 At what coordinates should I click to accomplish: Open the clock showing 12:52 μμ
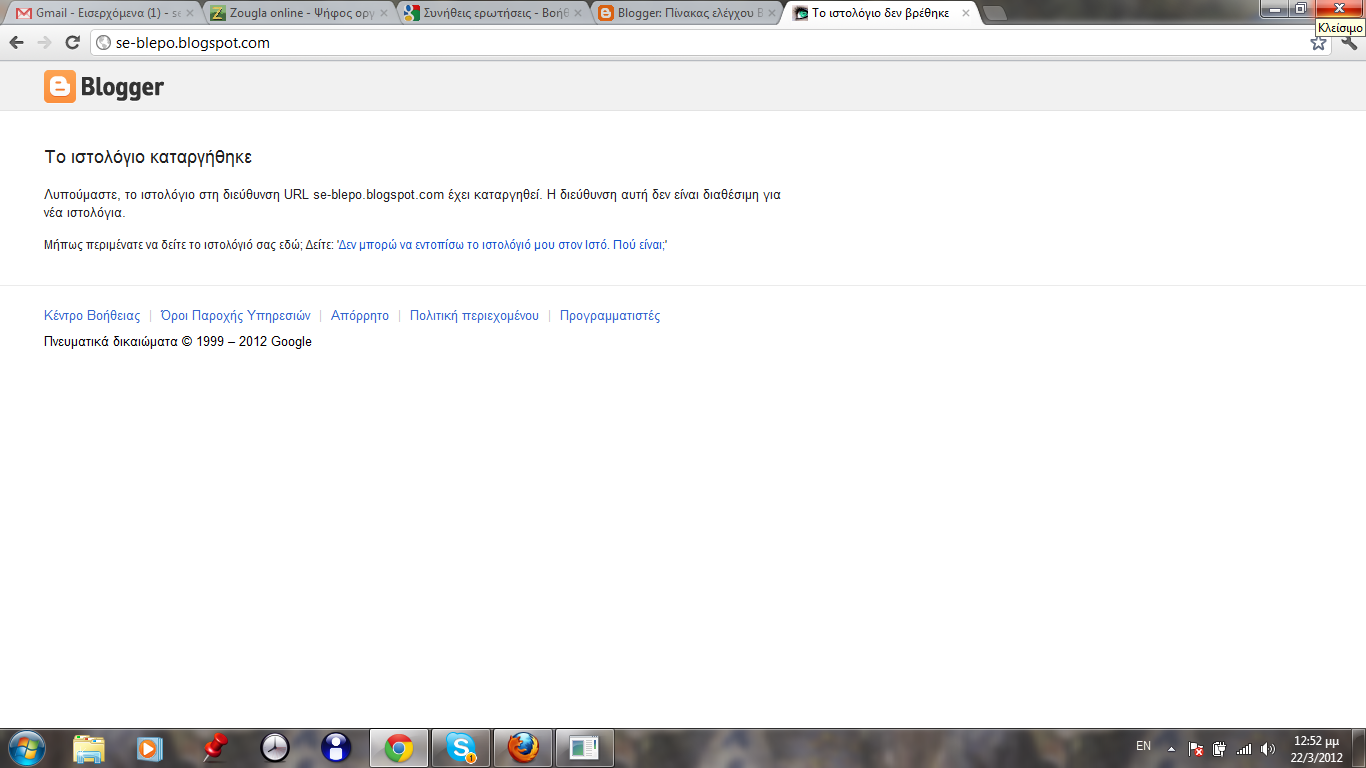[x=1316, y=749]
